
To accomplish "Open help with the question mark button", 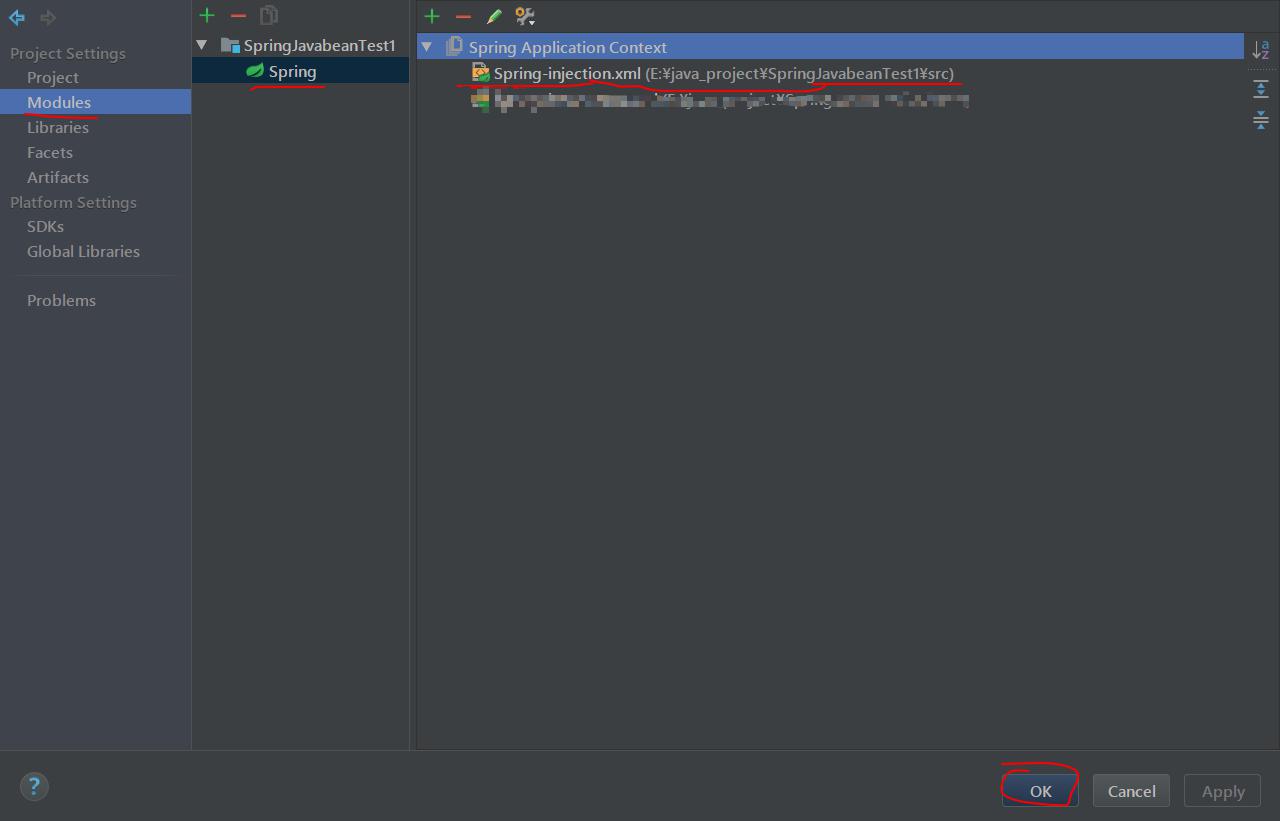I will pos(34,786).
